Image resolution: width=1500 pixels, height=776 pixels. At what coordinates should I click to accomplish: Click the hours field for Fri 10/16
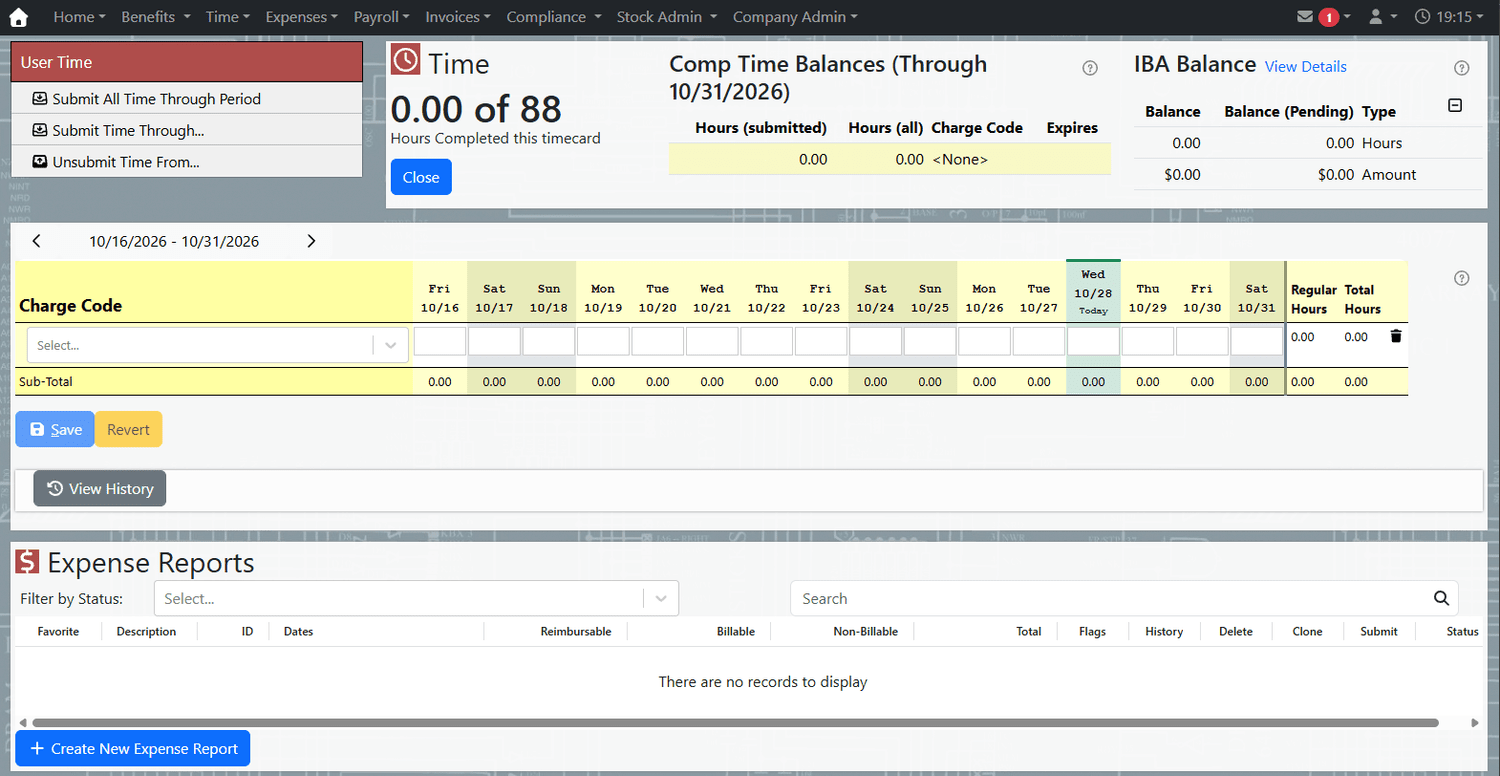point(440,341)
